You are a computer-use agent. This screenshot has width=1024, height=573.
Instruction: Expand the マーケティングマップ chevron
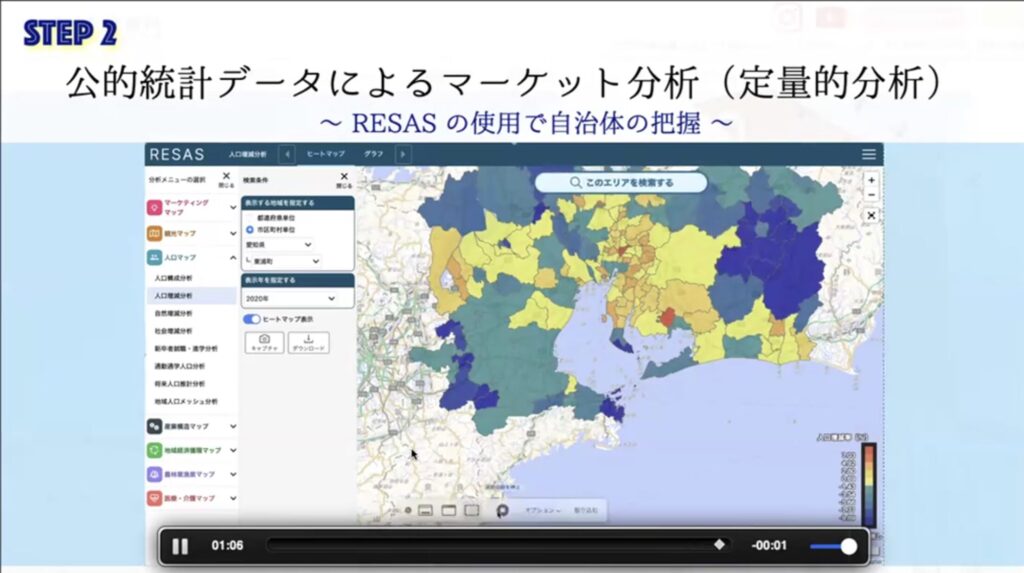pos(233,208)
